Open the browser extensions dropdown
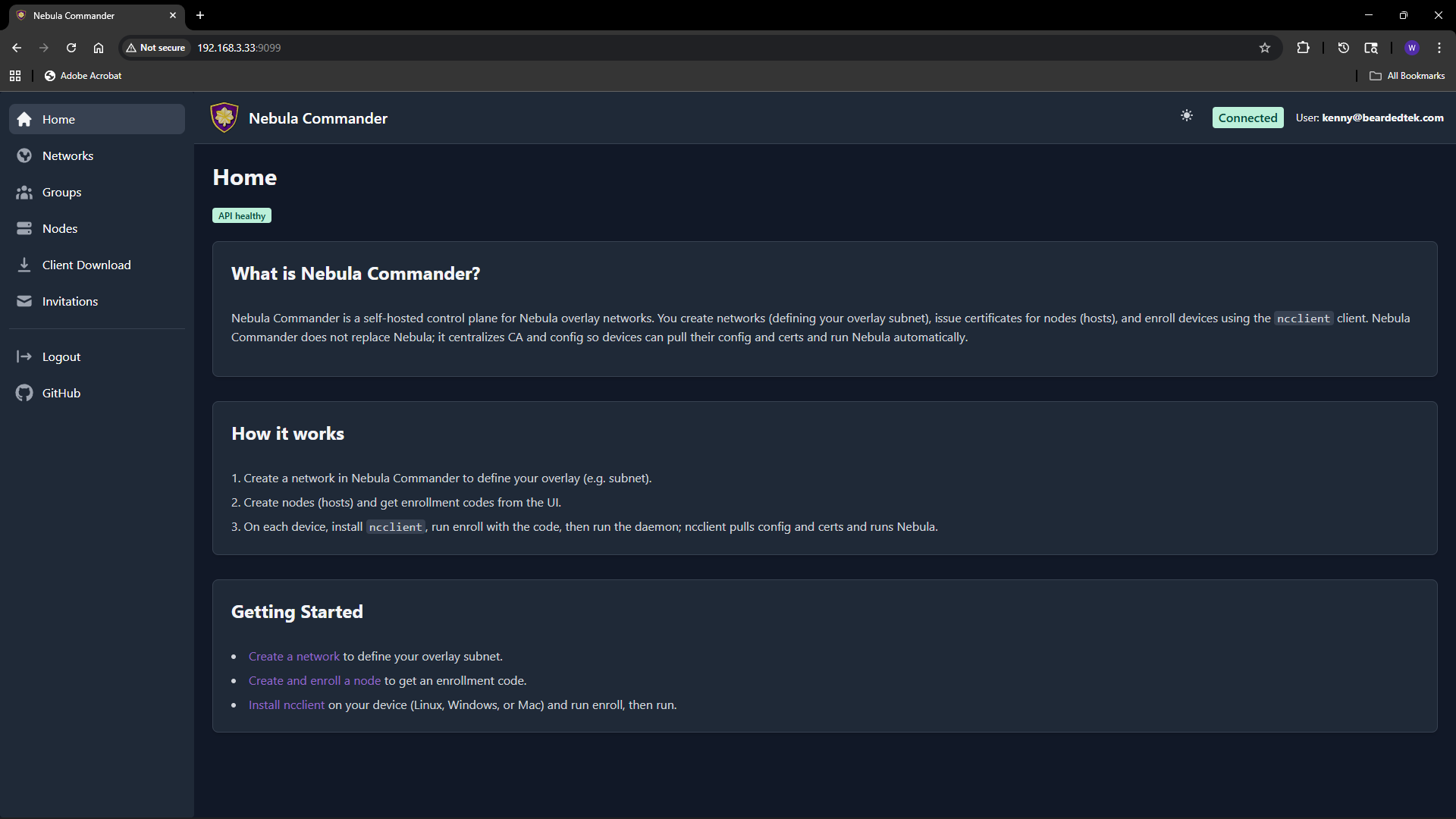Viewport: 1456px width, 819px height. tap(1303, 47)
